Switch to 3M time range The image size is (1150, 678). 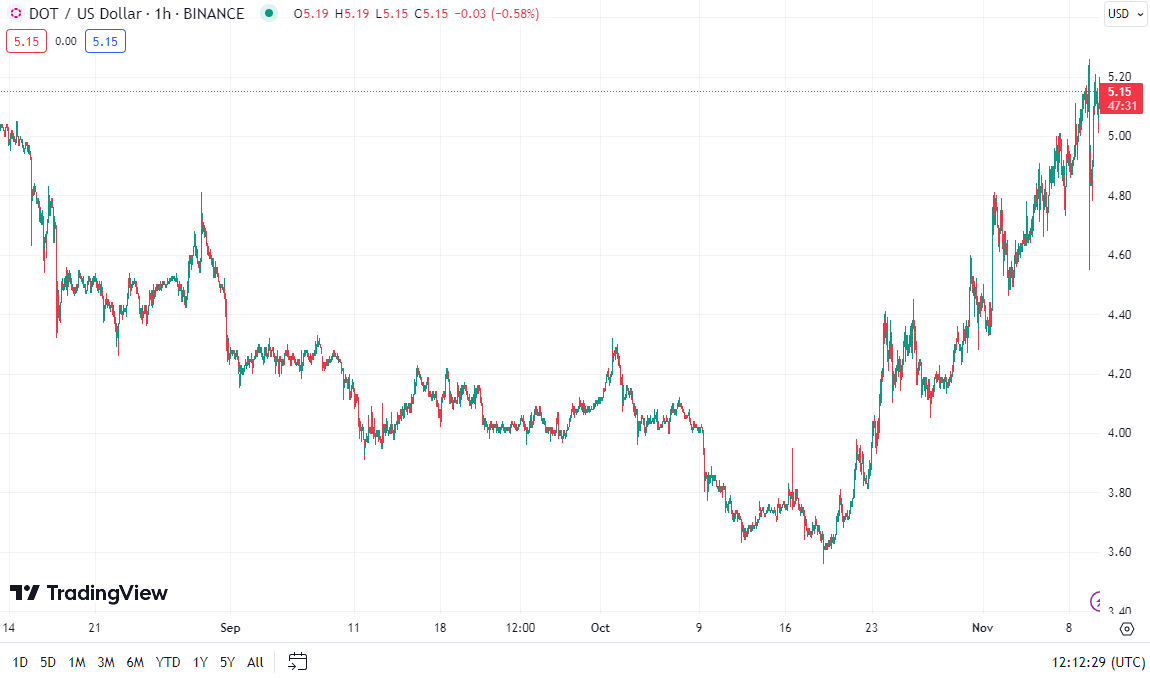pos(106,662)
